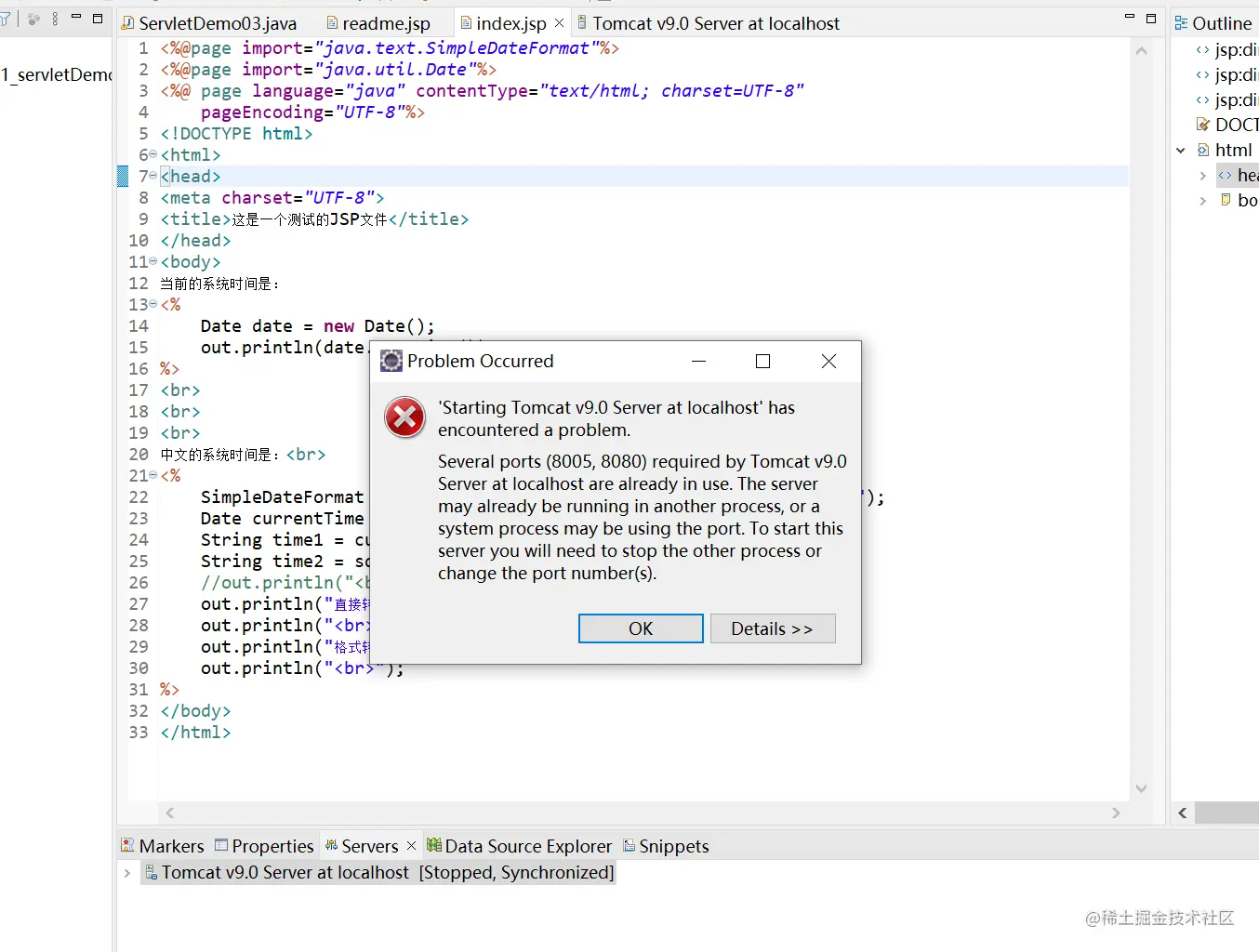Switch to the readme.jsp editor tab
Viewport: 1259px width, 952px height.
[378, 23]
